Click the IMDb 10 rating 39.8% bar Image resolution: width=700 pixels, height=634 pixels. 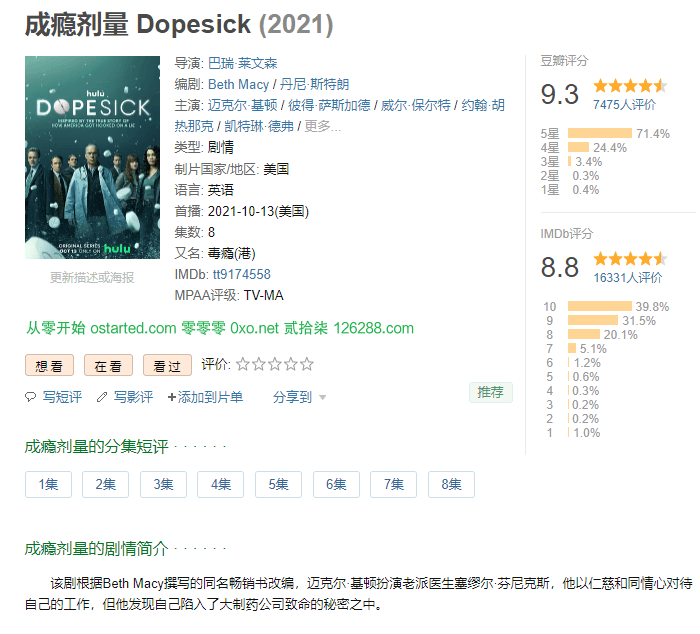[x=600, y=306]
